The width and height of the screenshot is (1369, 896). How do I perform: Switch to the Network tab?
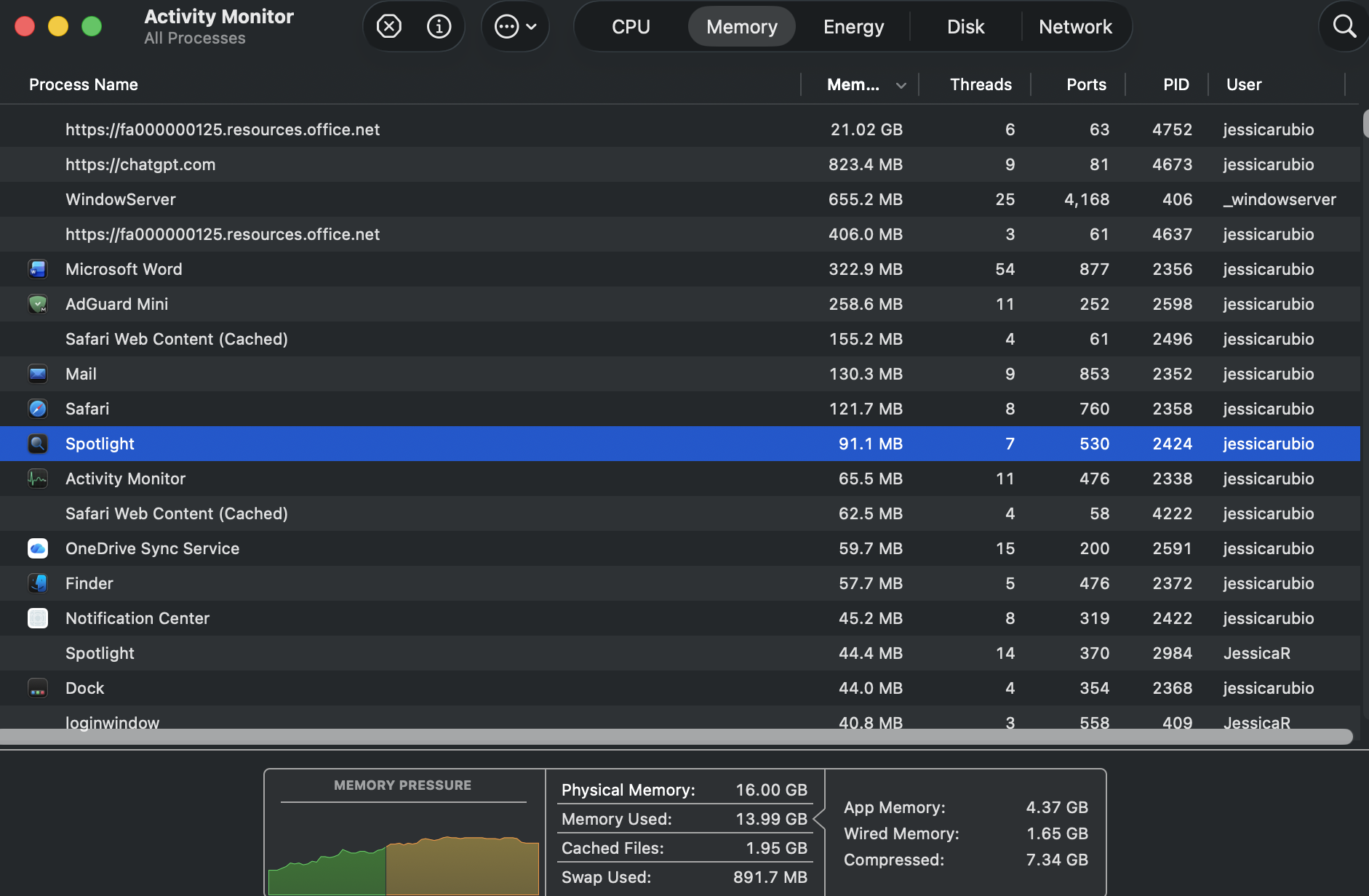(1075, 26)
